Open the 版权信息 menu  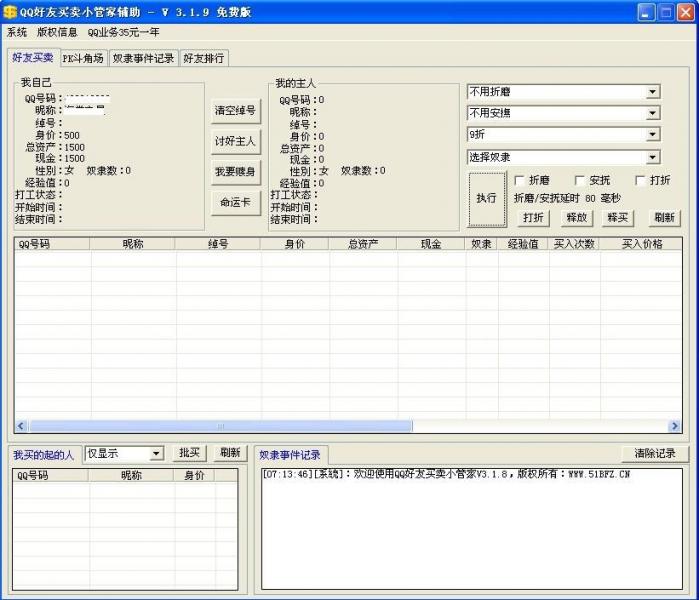[x=57, y=33]
